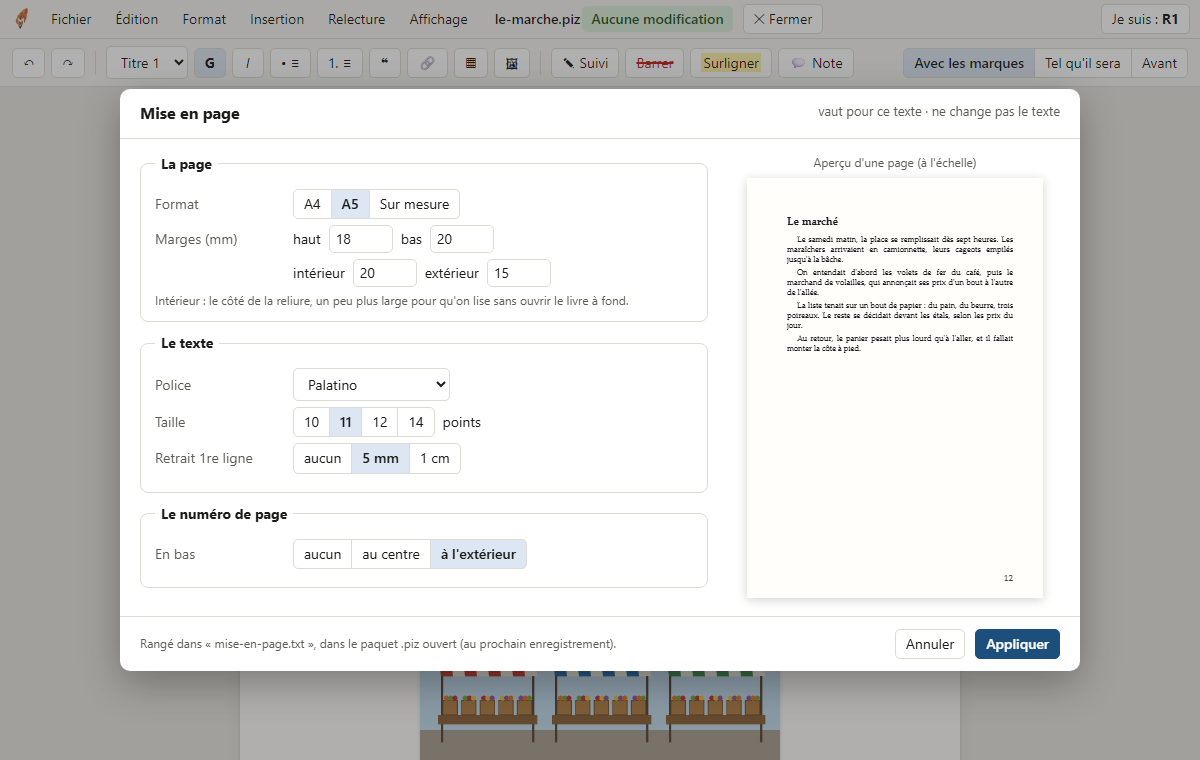Open the Police font dropdown
The height and width of the screenshot is (760, 1200).
[x=371, y=385]
